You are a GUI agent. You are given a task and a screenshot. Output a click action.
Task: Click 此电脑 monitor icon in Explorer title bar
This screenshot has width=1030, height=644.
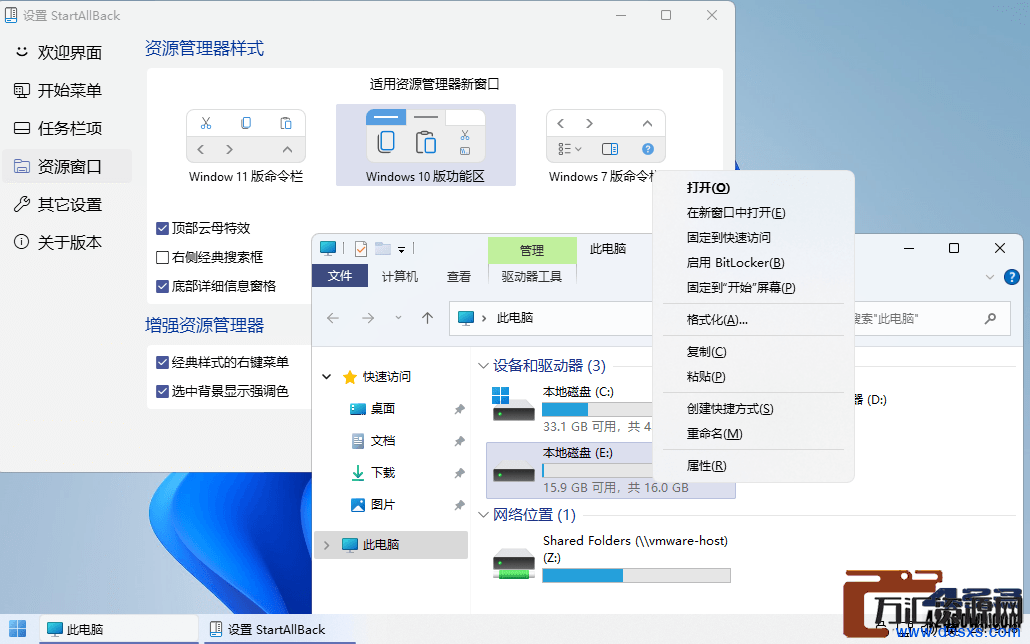[328, 248]
